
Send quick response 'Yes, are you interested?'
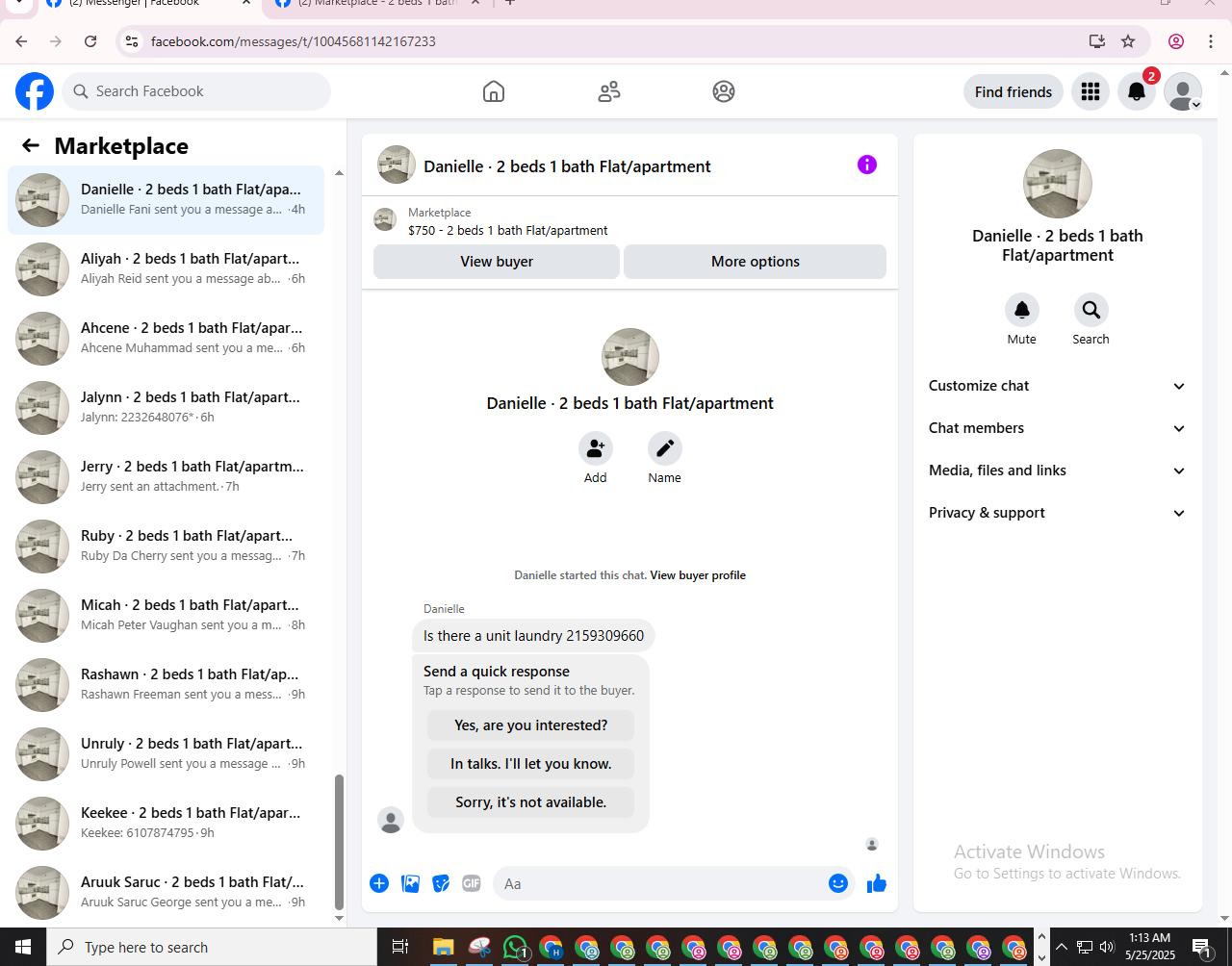531,725
